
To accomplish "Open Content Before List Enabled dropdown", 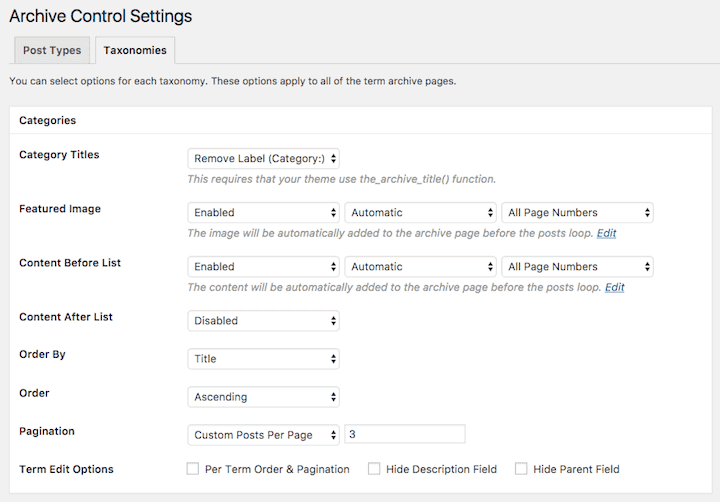I will pyautogui.click(x=264, y=267).
